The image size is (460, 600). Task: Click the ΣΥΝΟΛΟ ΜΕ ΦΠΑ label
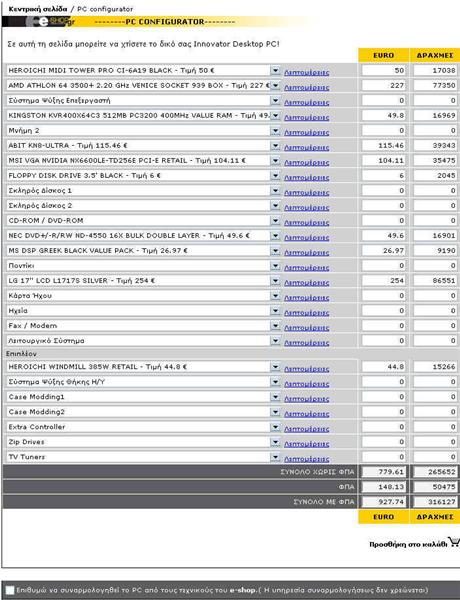click(x=324, y=502)
